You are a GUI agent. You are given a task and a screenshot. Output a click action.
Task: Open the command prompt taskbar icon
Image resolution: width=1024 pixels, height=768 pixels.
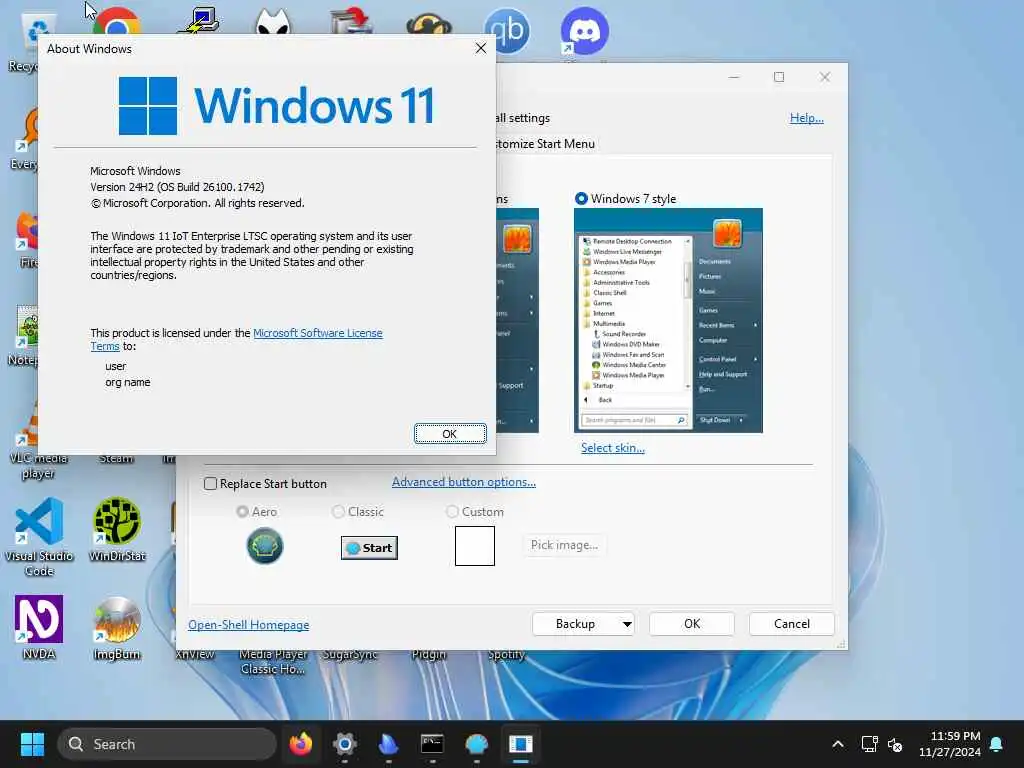(x=432, y=744)
